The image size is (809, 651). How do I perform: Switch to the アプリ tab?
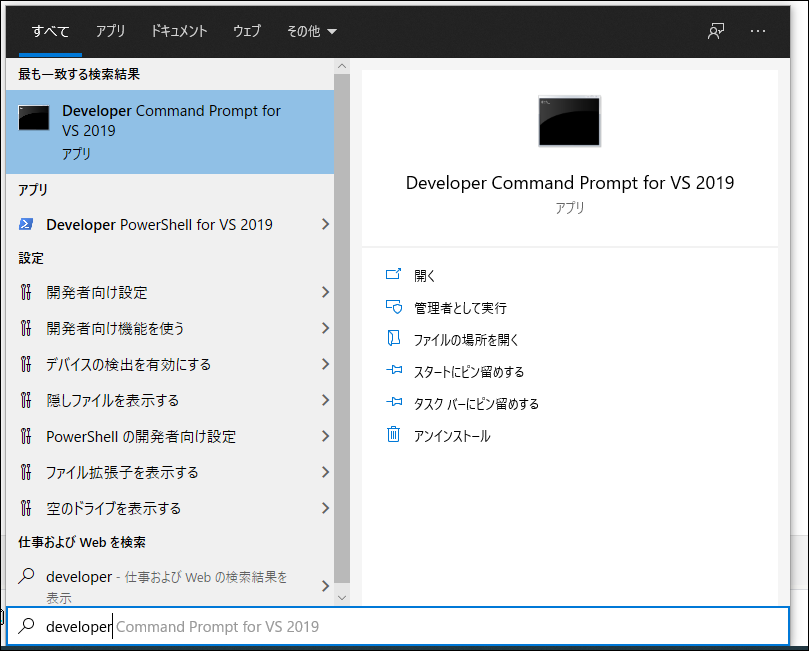pyautogui.click(x=110, y=31)
